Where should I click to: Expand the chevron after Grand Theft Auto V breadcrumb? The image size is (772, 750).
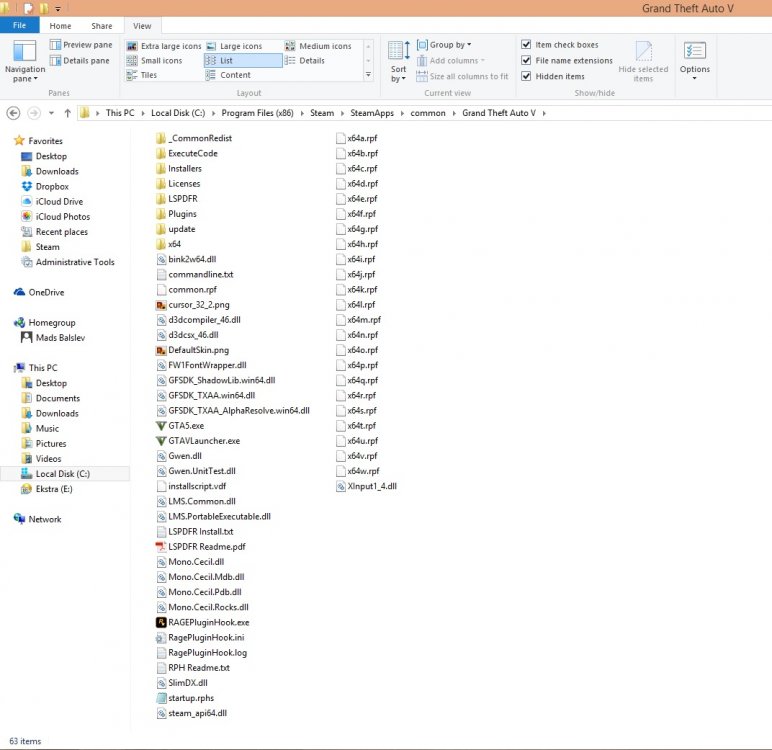tap(544, 113)
